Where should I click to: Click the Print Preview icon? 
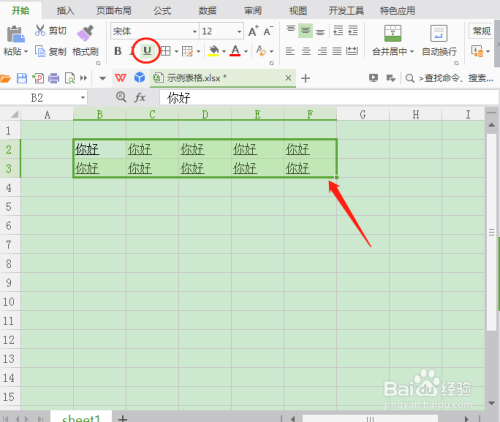tap(70, 78)
